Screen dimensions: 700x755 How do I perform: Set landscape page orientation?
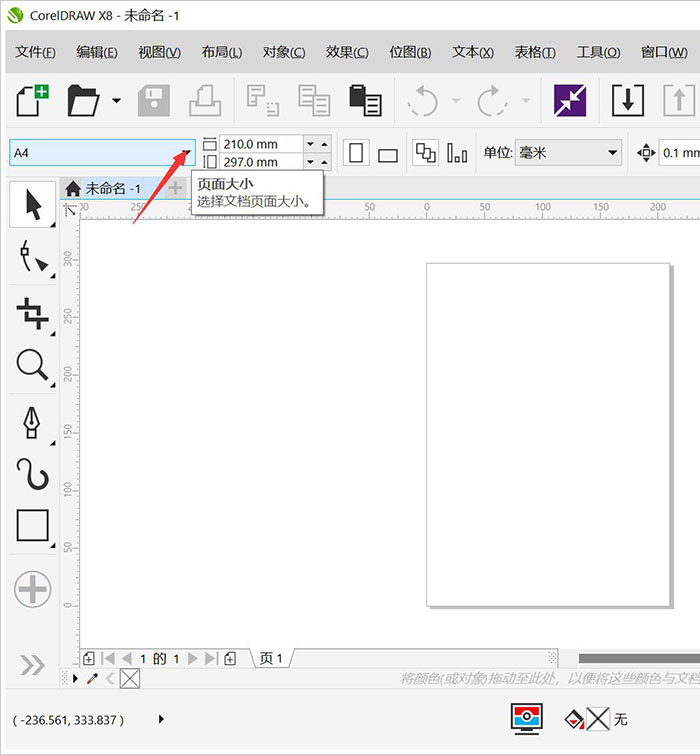point(388,155)
